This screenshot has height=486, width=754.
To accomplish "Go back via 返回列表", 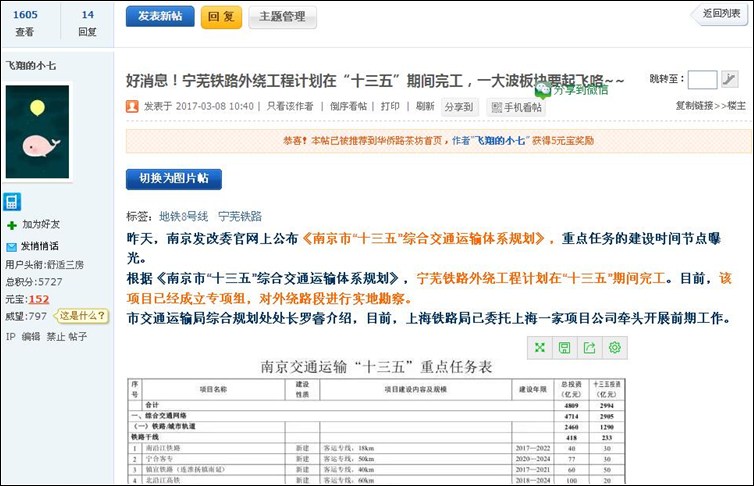I will [x=719, y=14].
